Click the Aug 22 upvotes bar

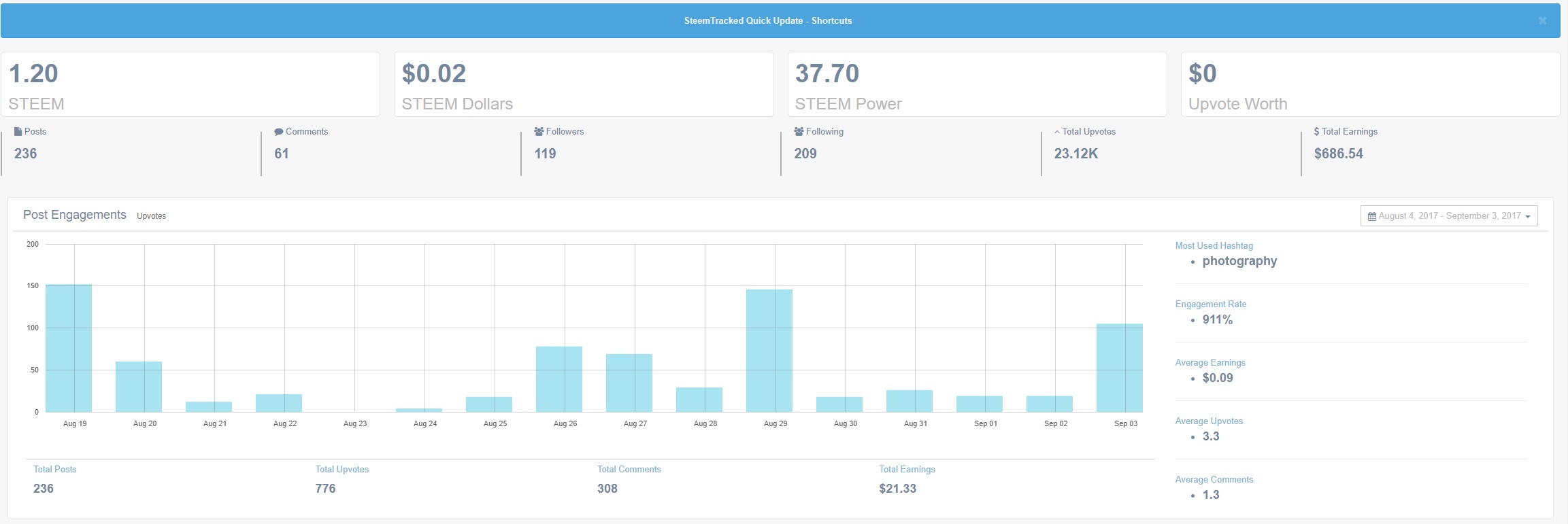point(279,403)
